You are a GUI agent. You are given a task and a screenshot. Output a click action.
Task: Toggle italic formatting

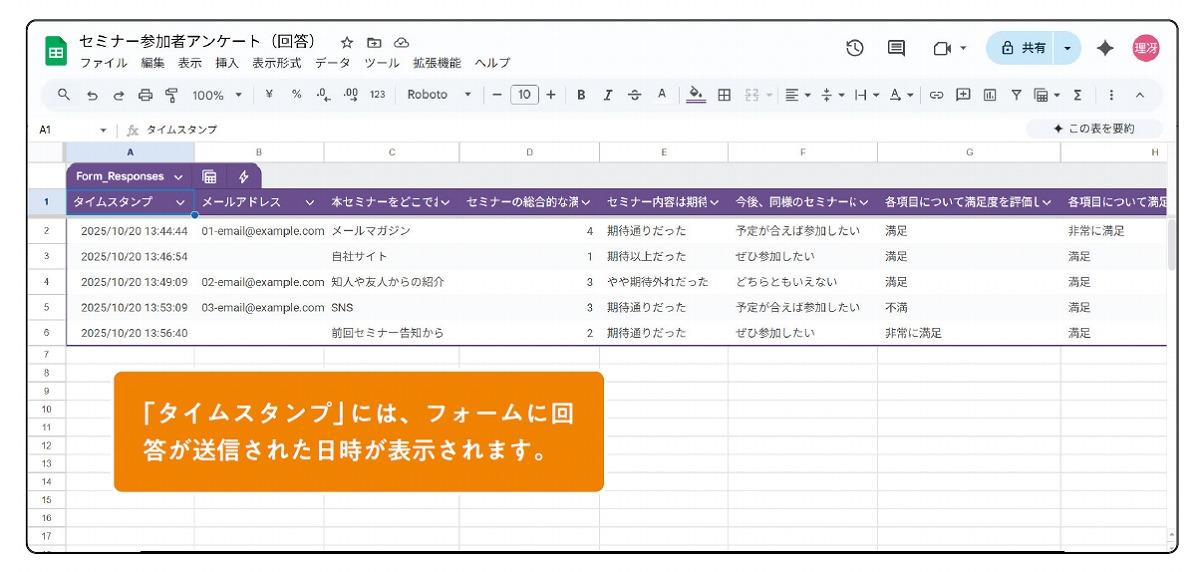coord(607,96)
